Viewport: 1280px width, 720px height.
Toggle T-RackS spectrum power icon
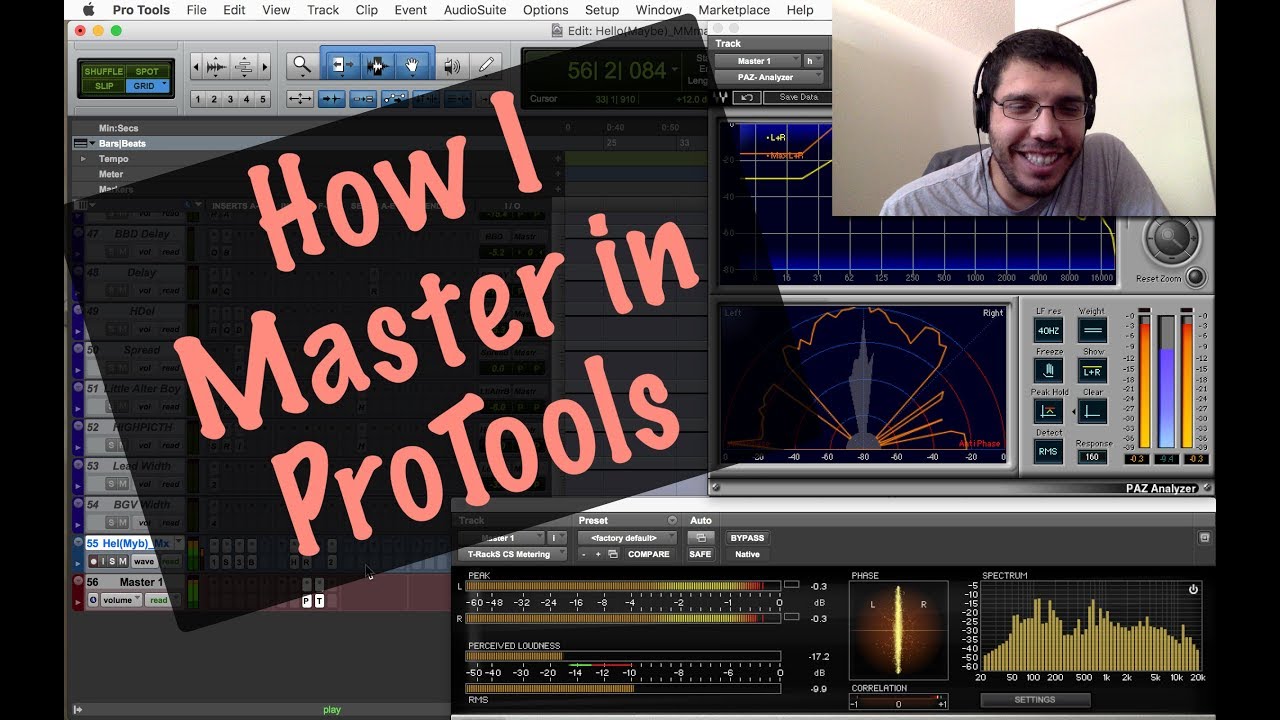1193,589
